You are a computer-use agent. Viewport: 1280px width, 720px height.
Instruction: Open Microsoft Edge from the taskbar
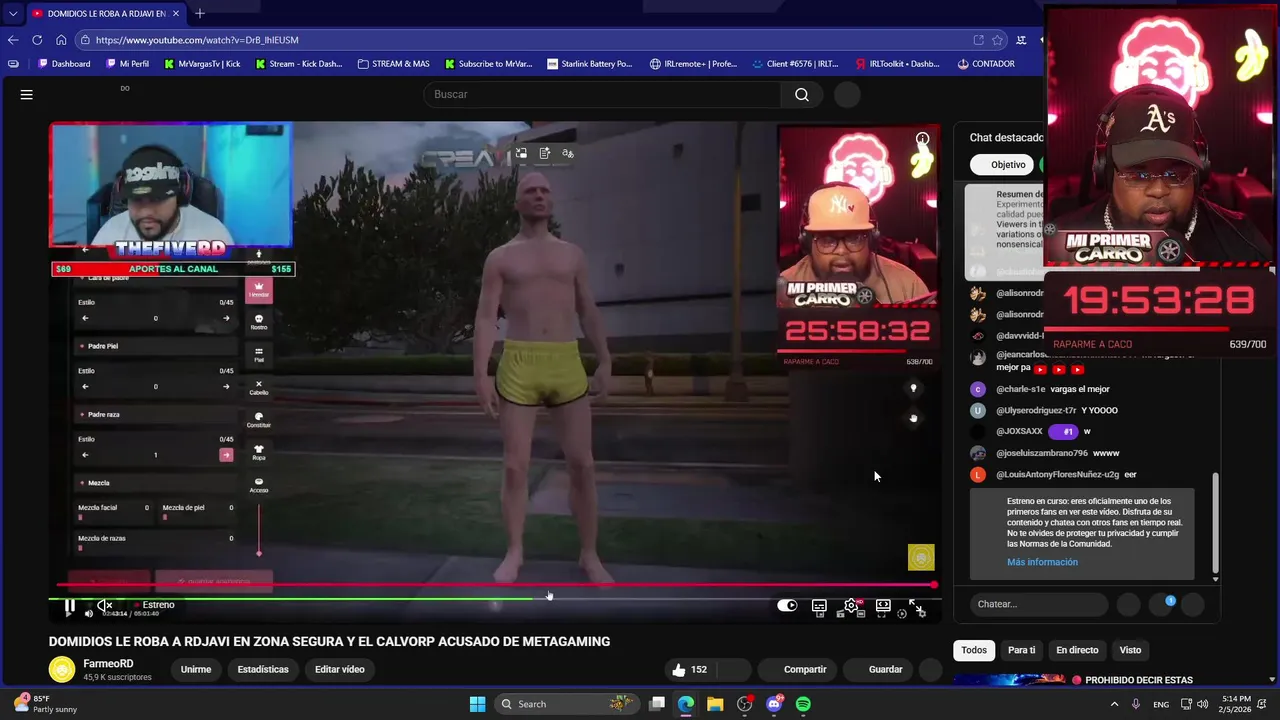686,704
